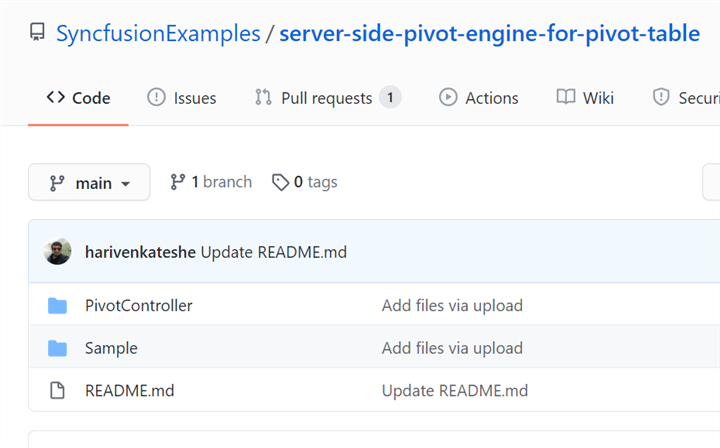This screenshot has width=720, height=448.
Task: Click harivenkateshe's avatar image
Action: click(x=58, y=252)
